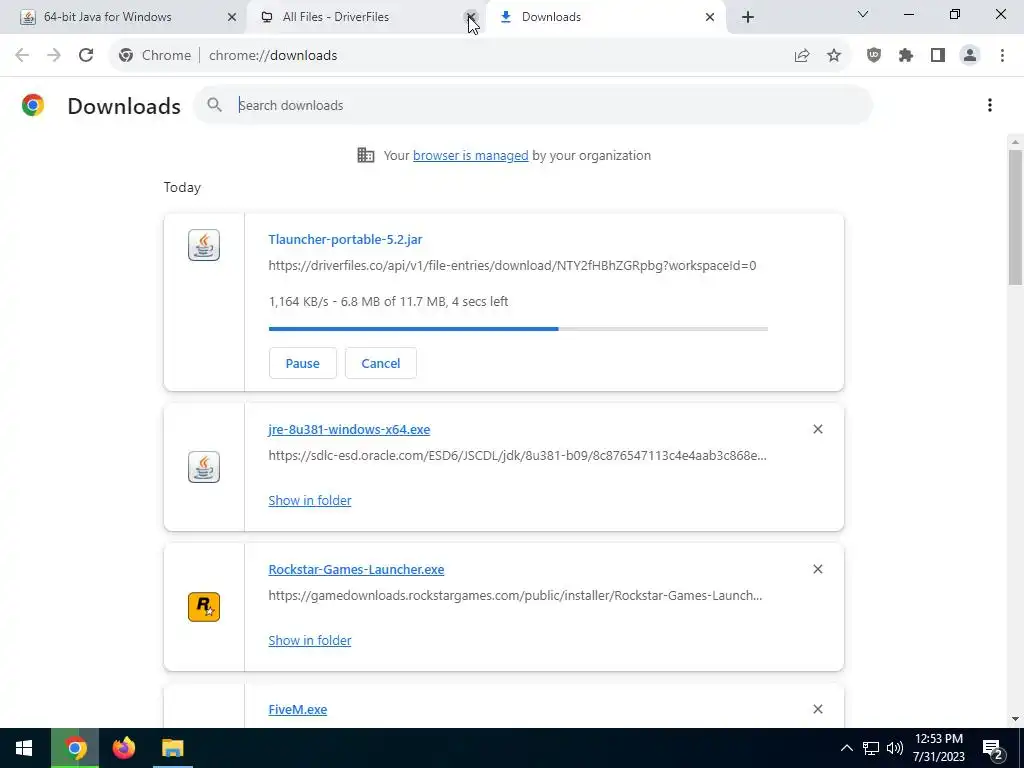Click the gamedownloads.rockstargames.com source URL
Image resolution: width=1024 pixels, height=768 pixels.
515,596
